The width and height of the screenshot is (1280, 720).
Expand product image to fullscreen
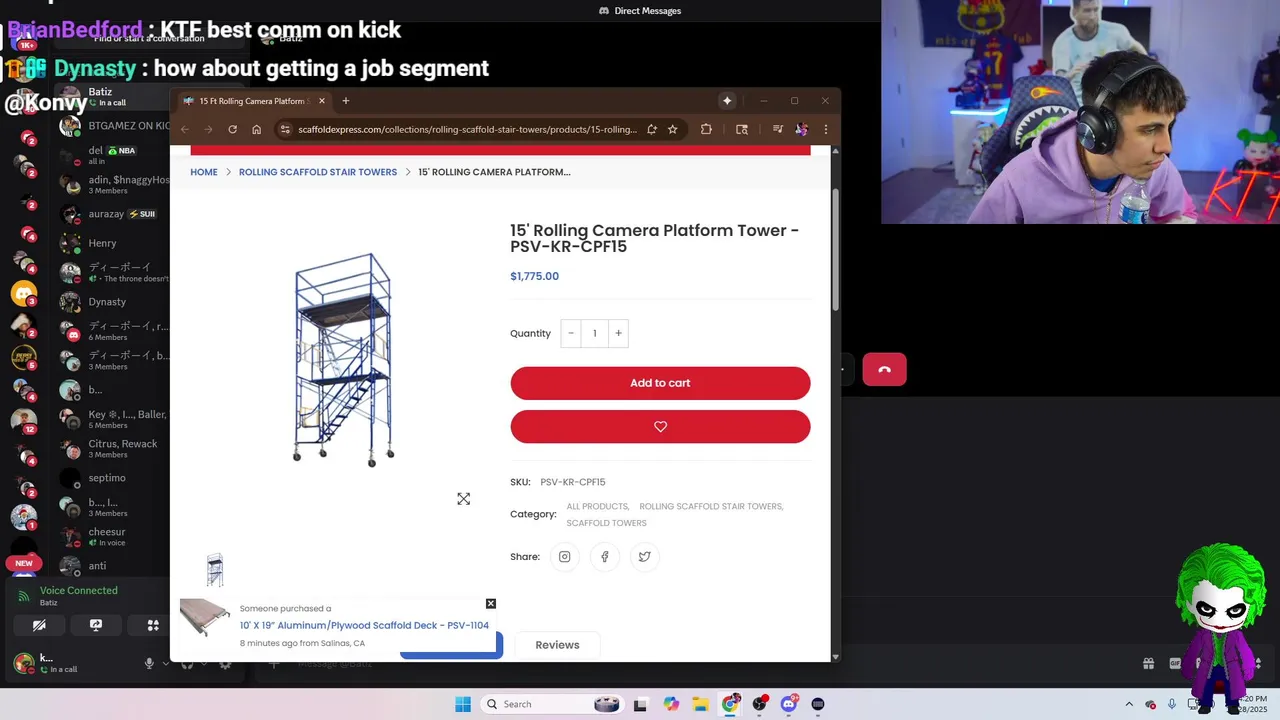tap(464, 499)
